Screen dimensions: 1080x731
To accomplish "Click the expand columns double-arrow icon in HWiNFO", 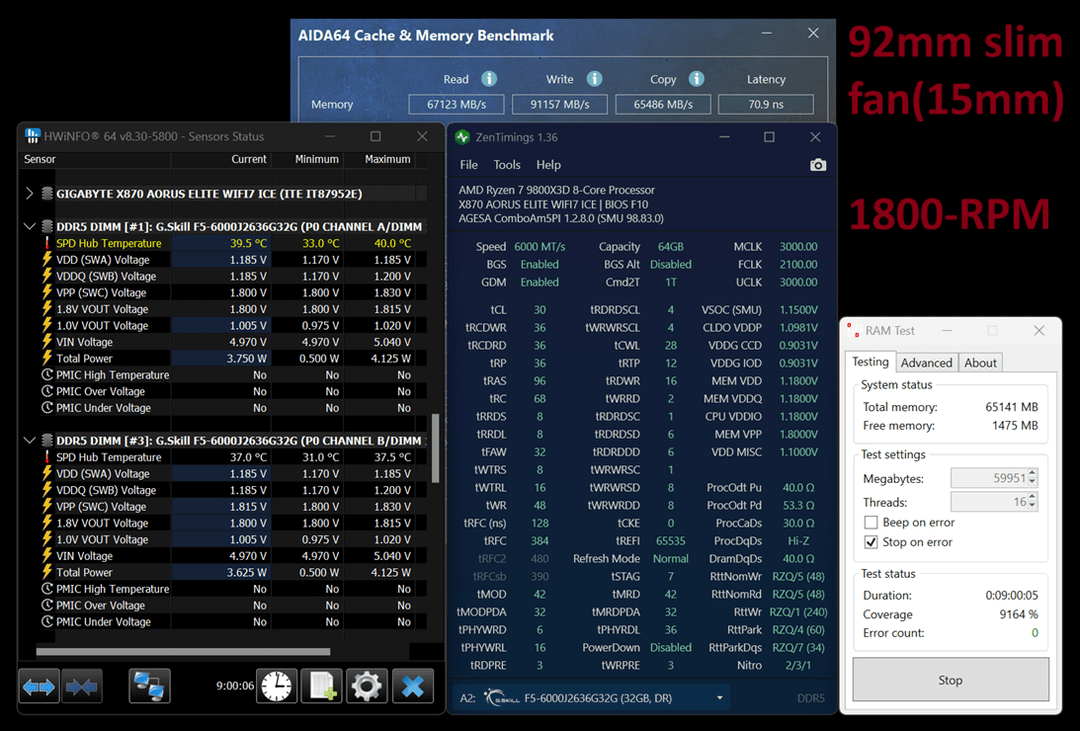I will pyautogui.click(x=39, y=687).
